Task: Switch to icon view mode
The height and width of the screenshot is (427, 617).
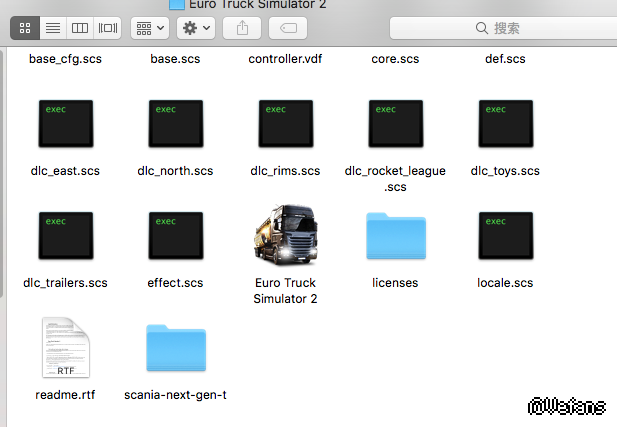Action: coord(25,28)
